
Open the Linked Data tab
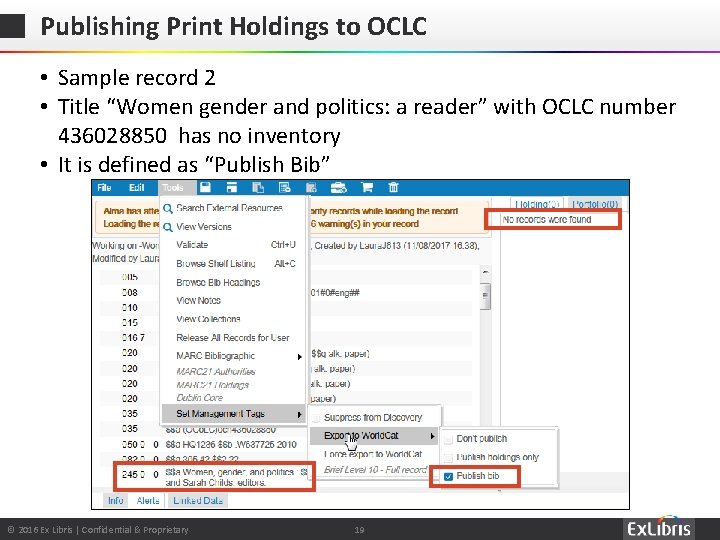pyautogui.click(x=198, y=501)
